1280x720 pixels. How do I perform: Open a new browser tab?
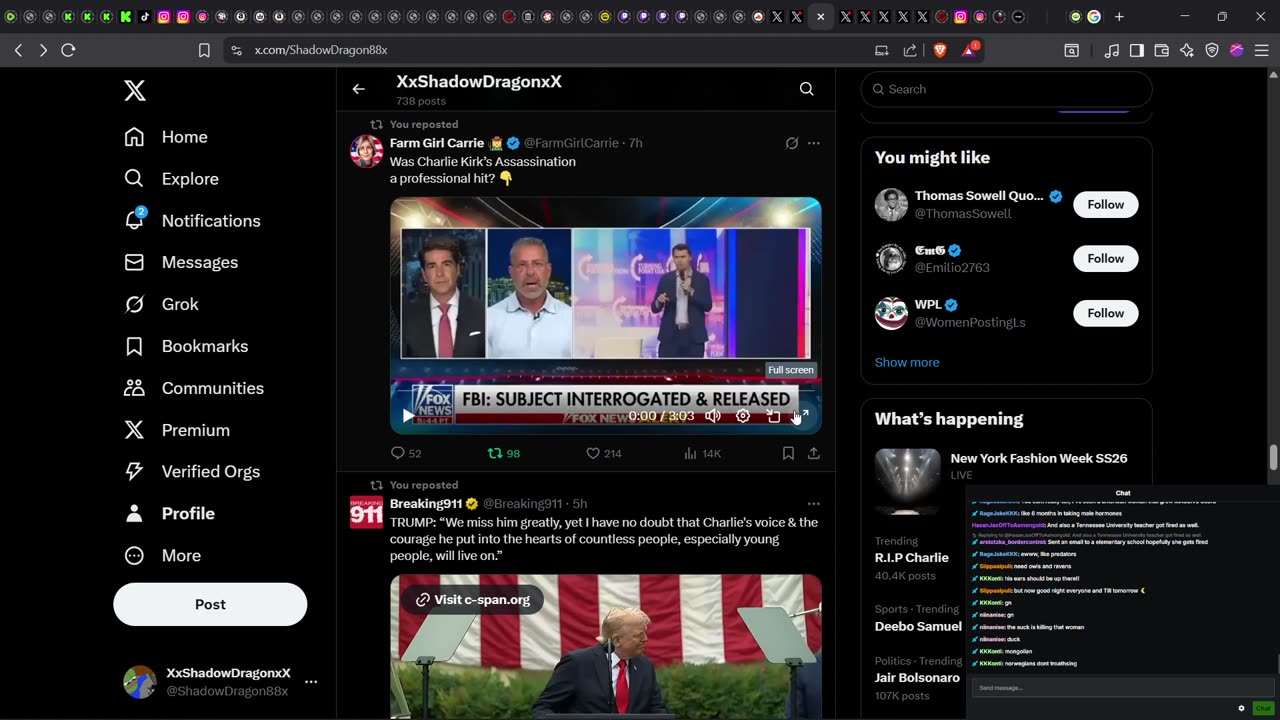click(1119, 17)
